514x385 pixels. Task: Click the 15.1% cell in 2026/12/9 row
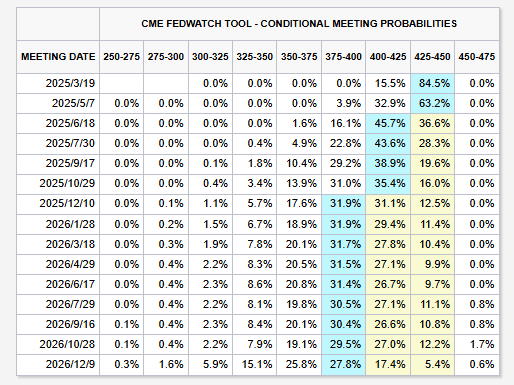coord(255,364)
